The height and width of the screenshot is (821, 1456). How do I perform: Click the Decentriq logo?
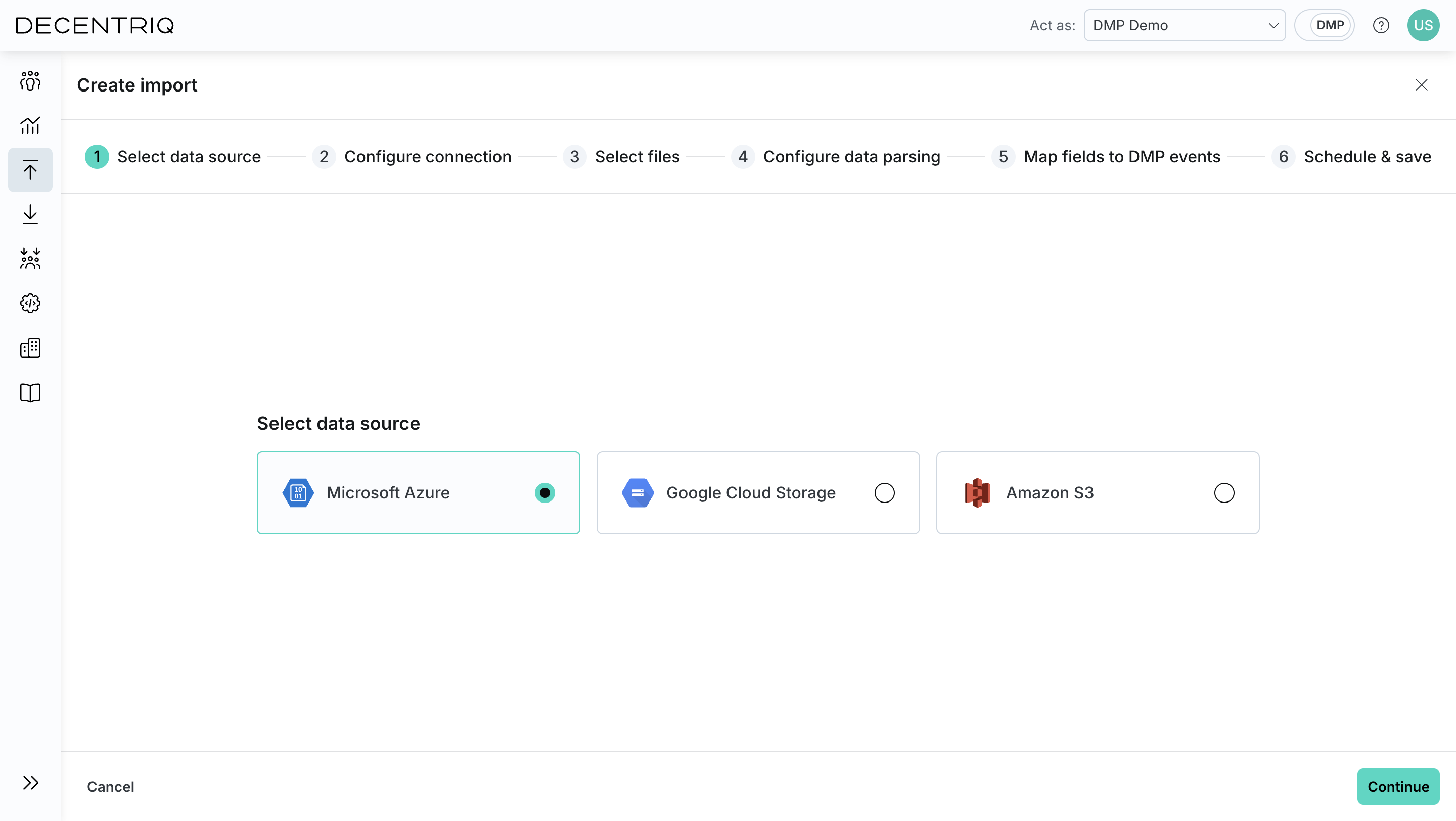(95, 25)
